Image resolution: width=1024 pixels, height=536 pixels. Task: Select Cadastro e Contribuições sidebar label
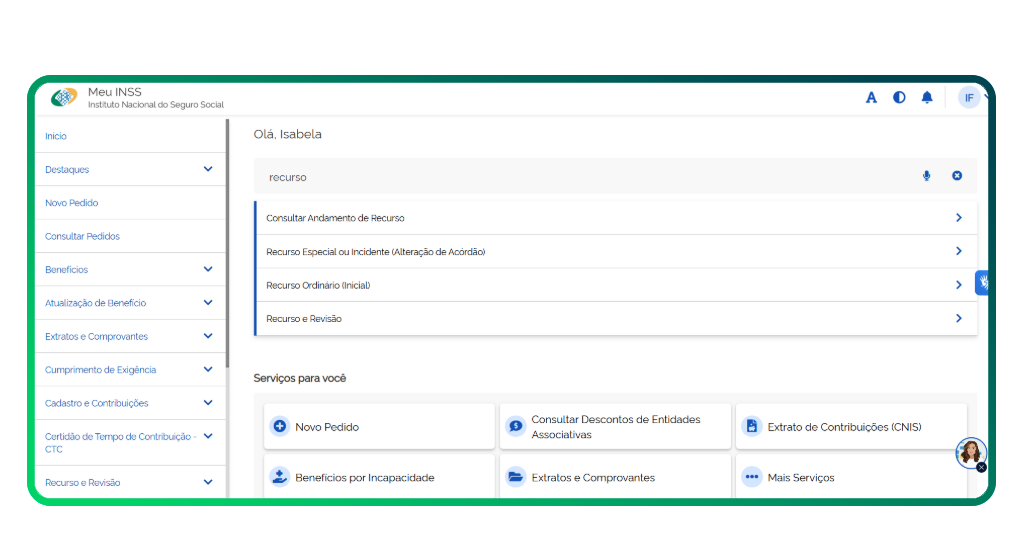[97, 403]
